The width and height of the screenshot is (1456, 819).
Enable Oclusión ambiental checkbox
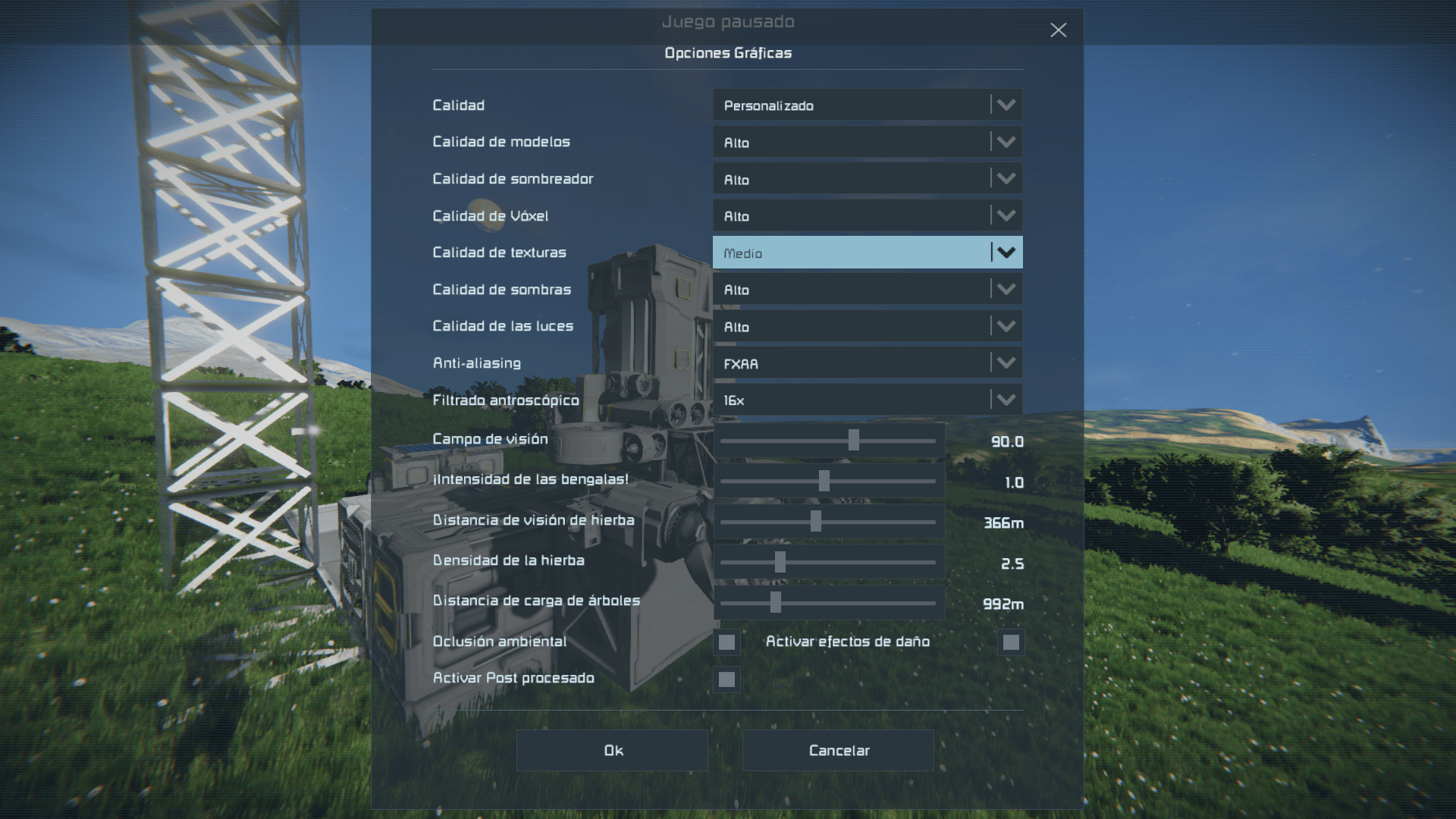click(x=726, y=642)
